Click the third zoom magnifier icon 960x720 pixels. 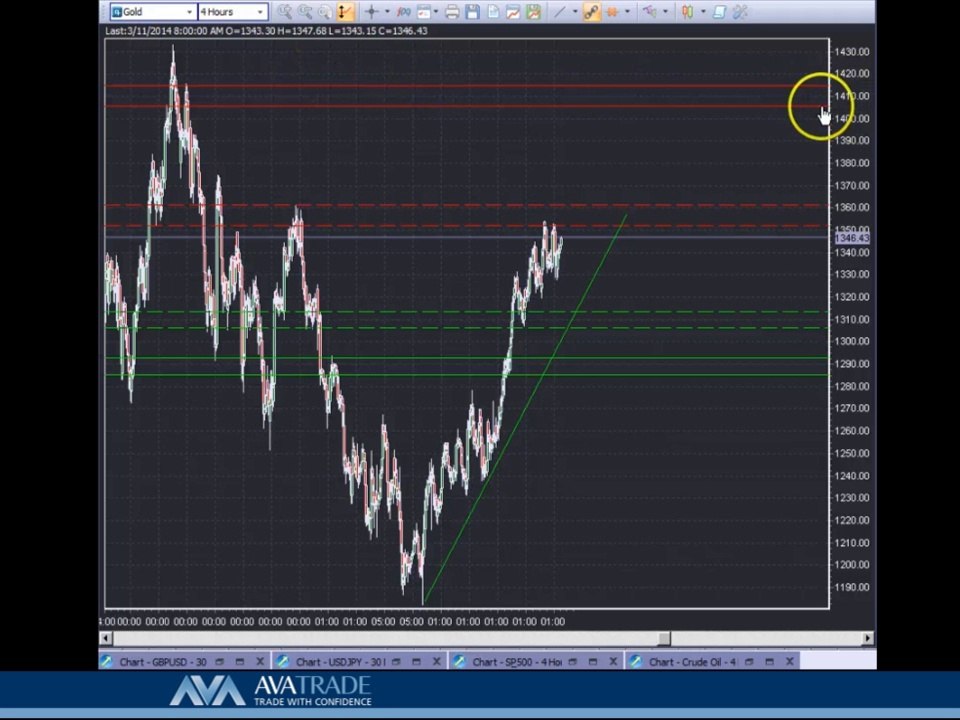tap(324, 12)
